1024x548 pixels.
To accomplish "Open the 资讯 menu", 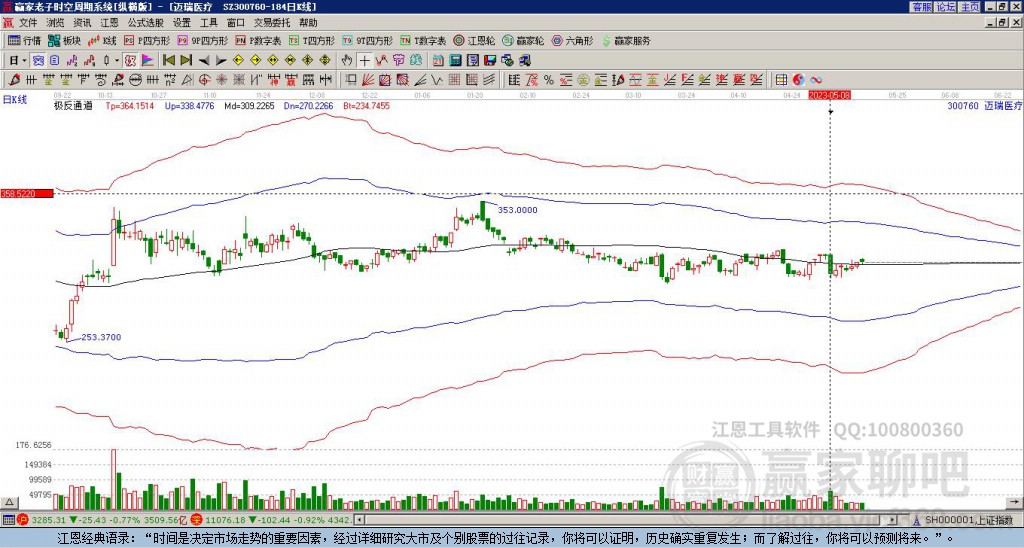I will click(82, 23).
